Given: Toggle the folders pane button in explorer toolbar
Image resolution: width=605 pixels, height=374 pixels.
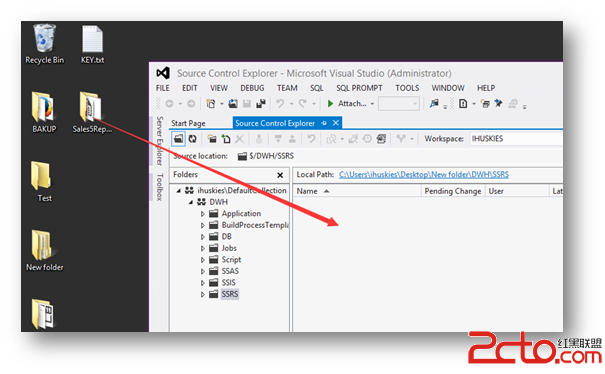Looking at the screenshot, I should 178,139.
